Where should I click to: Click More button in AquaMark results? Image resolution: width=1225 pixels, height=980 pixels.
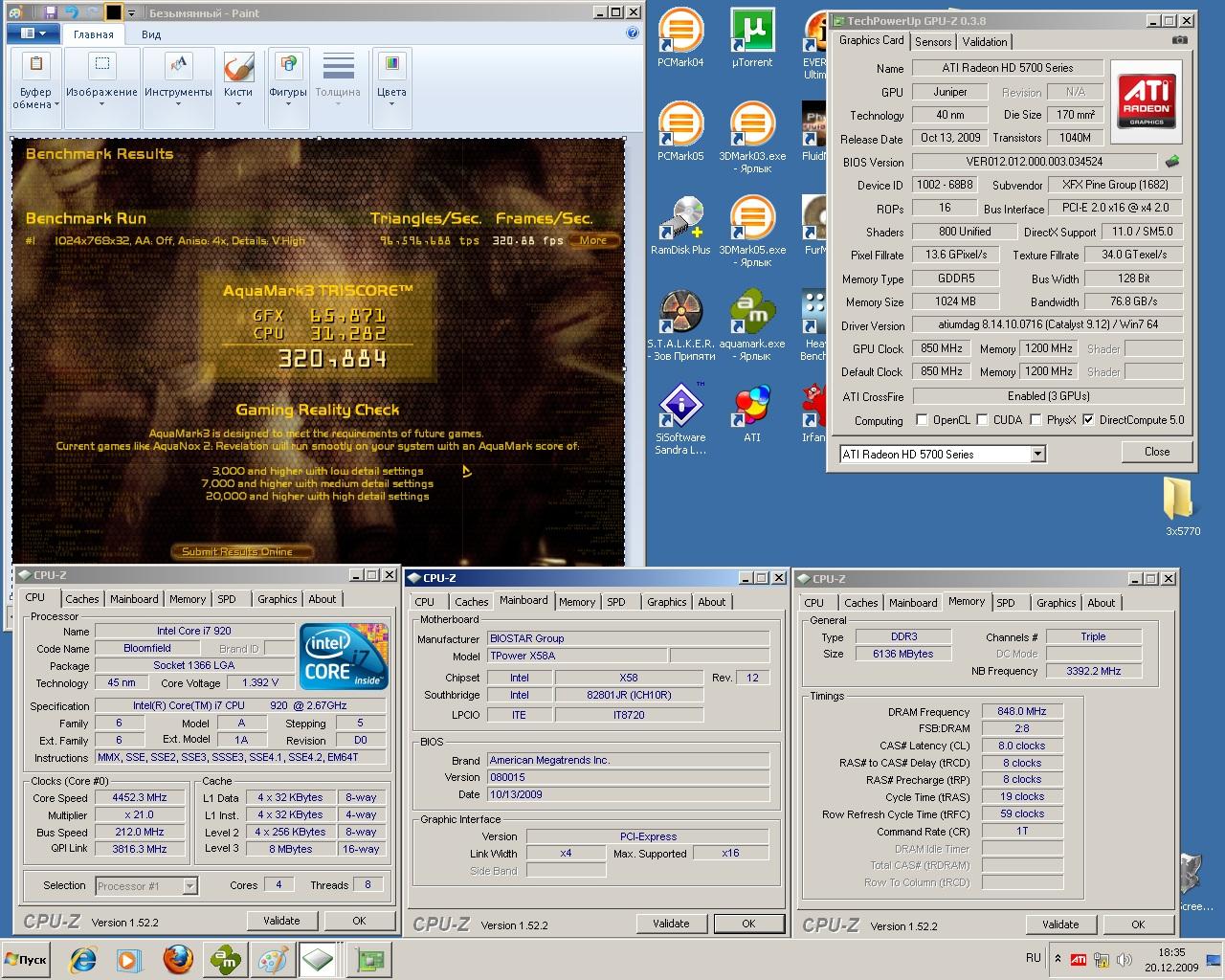(x=593, y=240)
